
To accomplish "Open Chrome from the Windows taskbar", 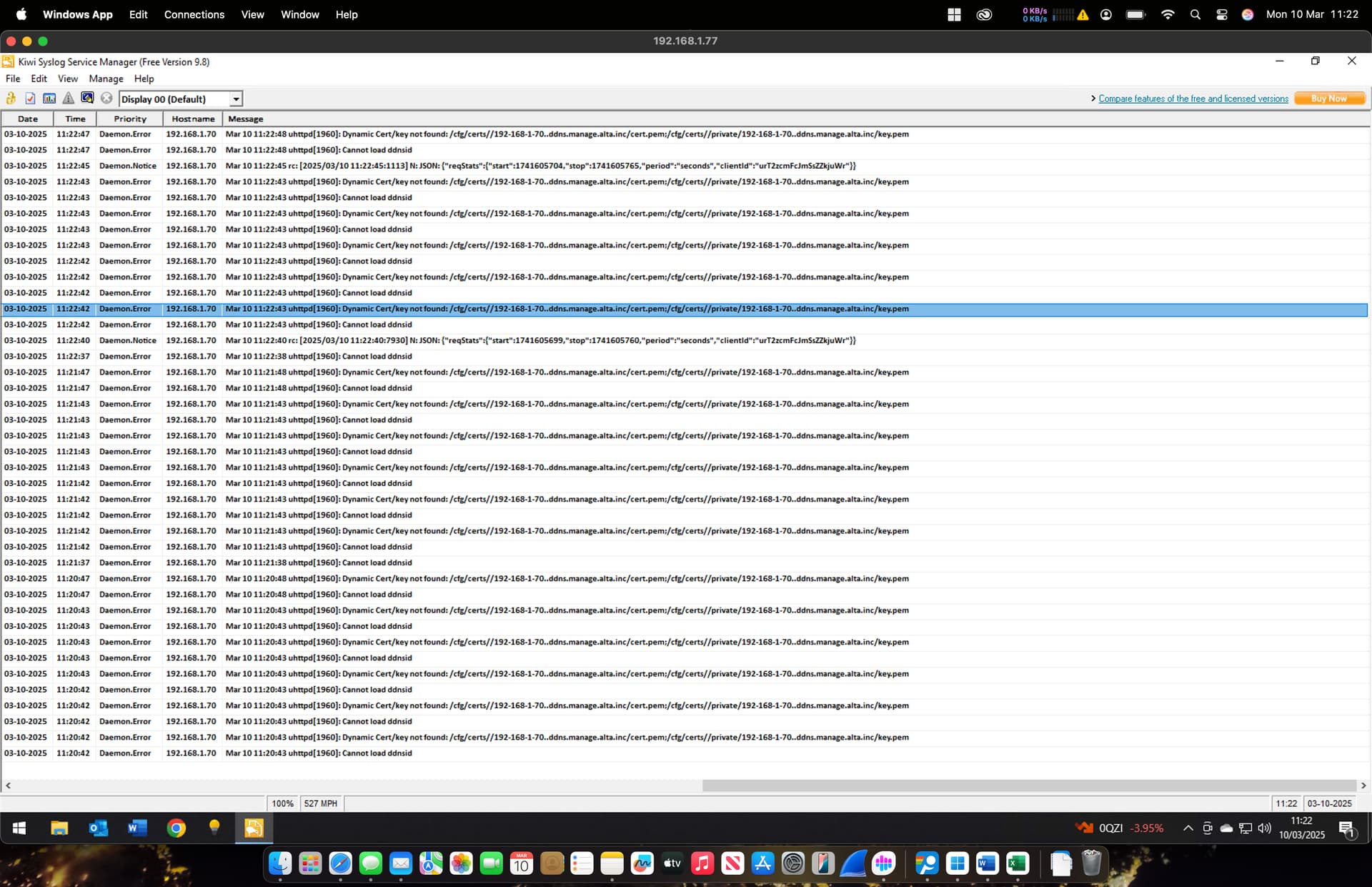I will [x=176, y=828].
